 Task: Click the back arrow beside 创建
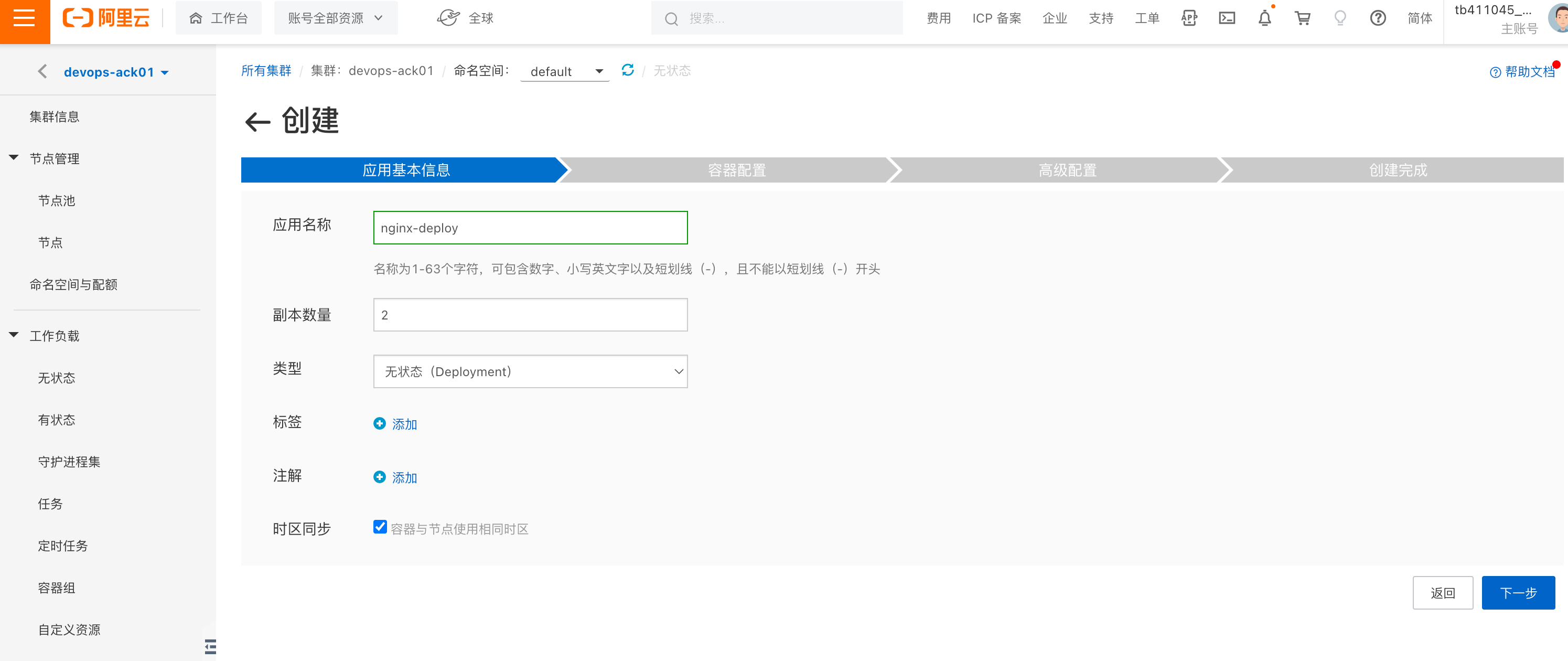pos(257,122)
